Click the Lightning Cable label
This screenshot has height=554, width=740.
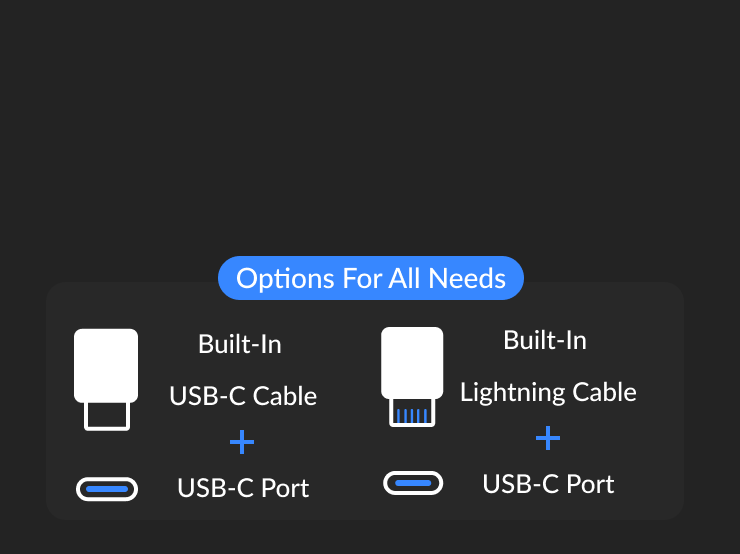coord(548,392)
